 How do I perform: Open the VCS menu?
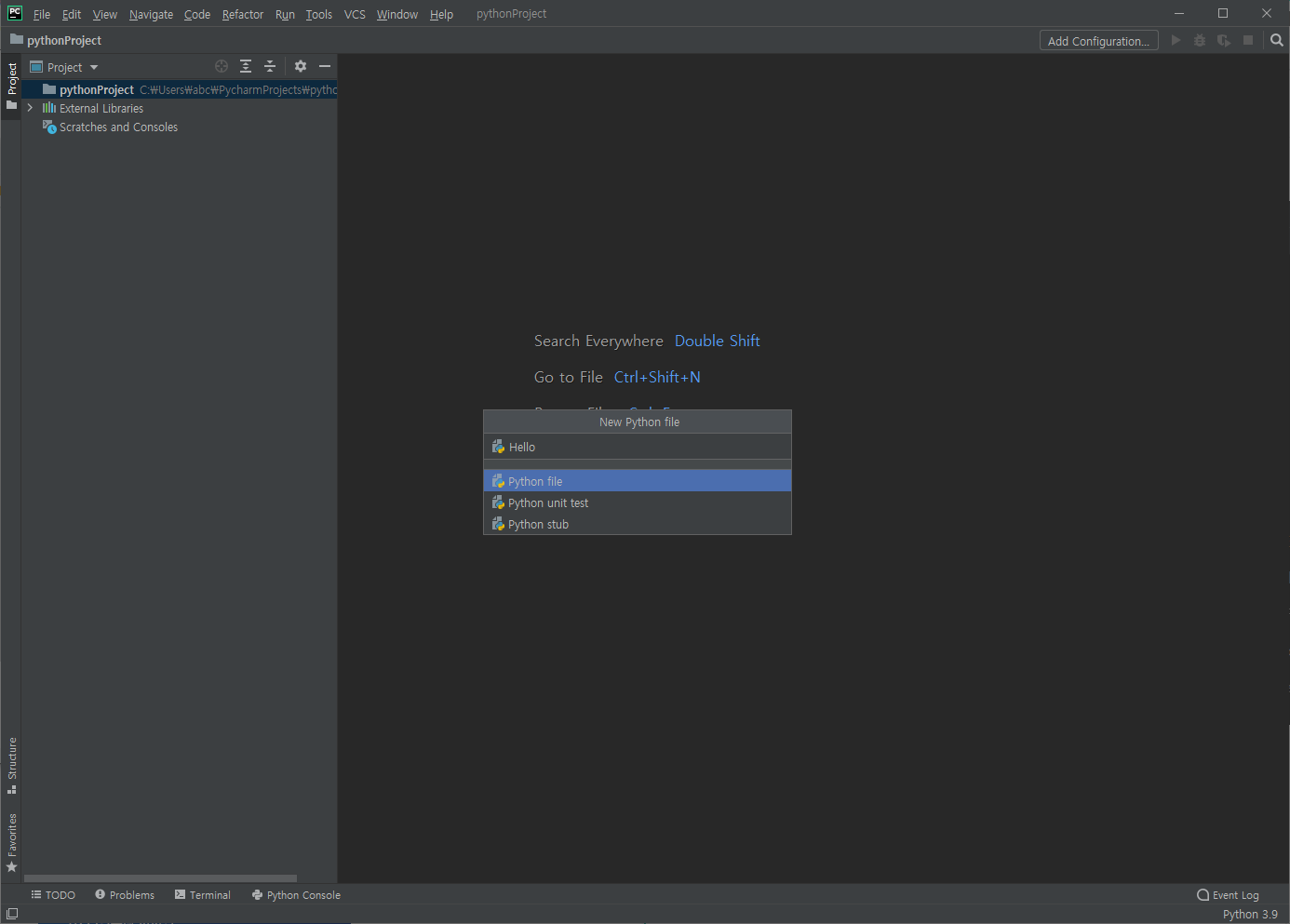(355, 14)
